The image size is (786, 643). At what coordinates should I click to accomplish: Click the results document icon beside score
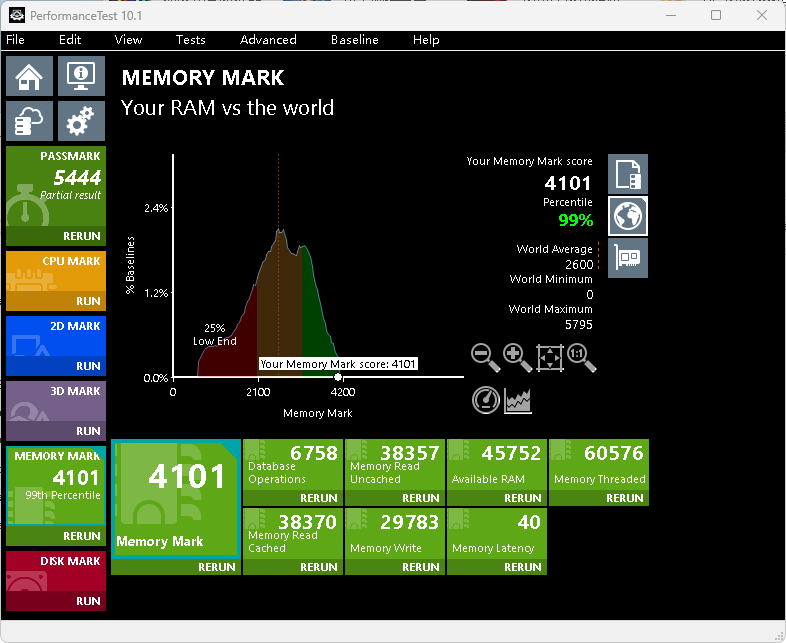point(628,174)
